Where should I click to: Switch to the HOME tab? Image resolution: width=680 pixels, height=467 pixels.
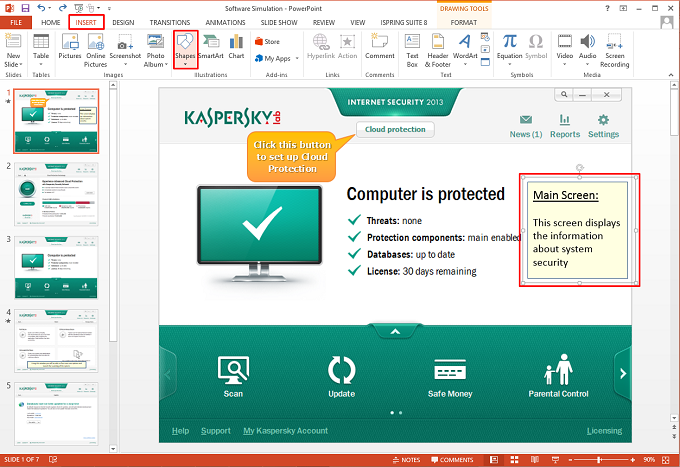pyautogui.click(x=51, y=23)
